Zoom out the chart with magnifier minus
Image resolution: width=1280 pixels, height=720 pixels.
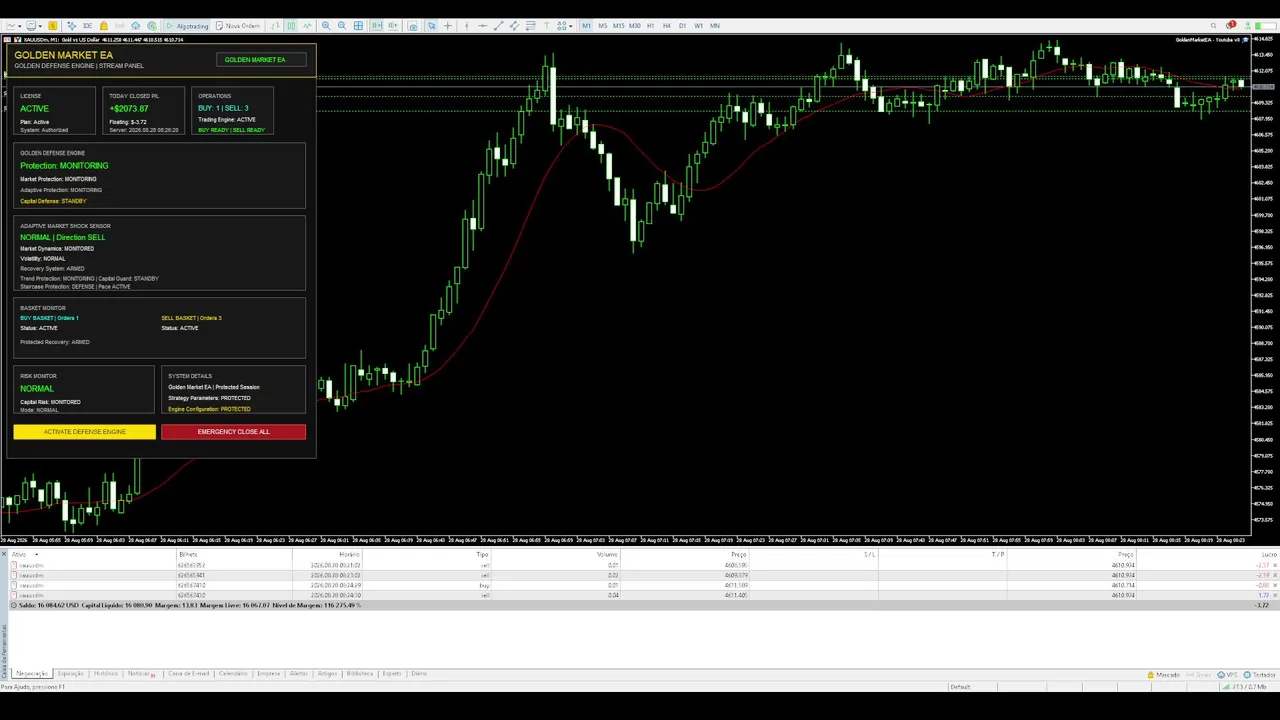(342, 26)
